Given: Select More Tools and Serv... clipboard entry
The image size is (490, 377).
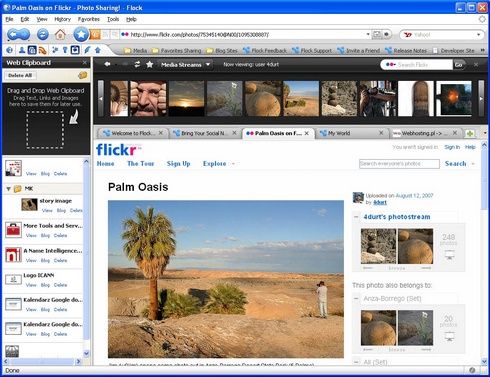Looking at the screenshot, I should pyautogui.click(x=43, y=230).
